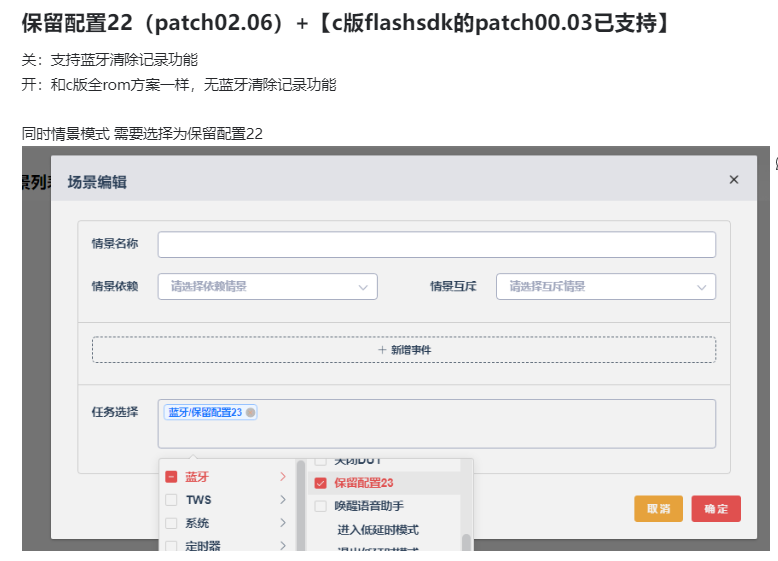778x561 pixels.
Task: Click the 情景名称 text input field
Action: [x=437, y=245]
